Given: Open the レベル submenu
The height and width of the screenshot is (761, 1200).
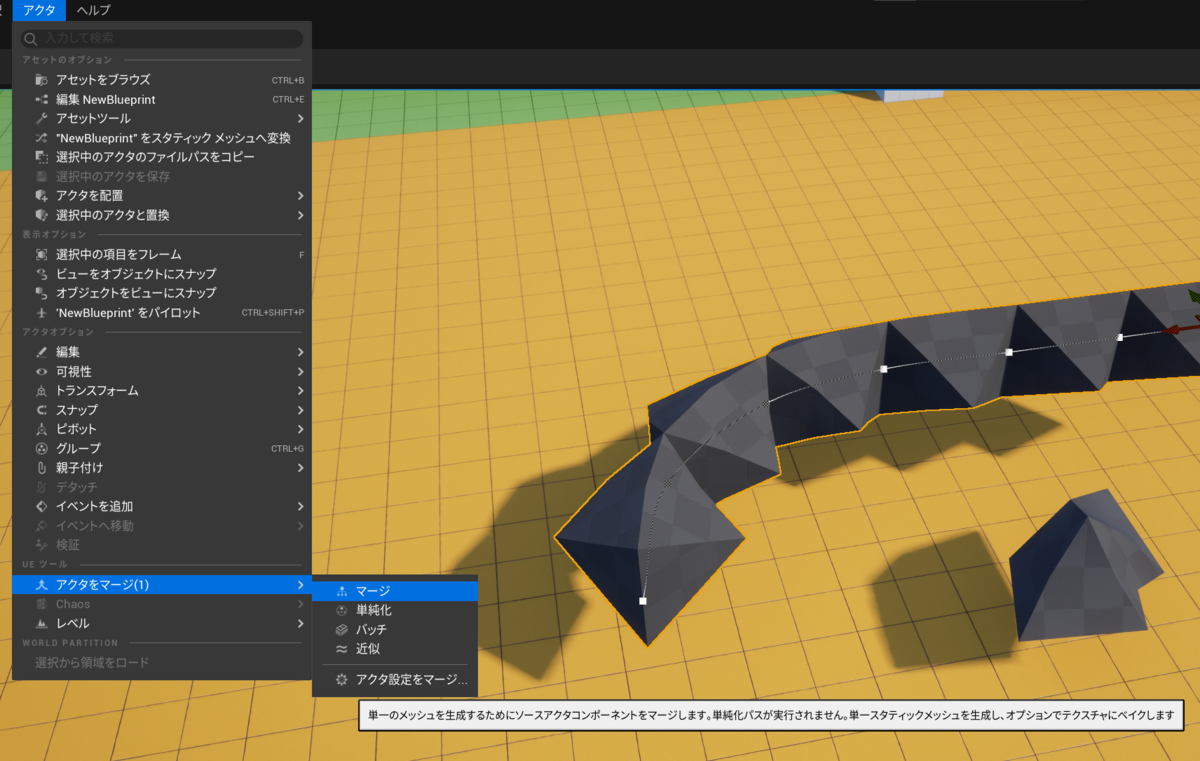Looking at the screenshot, I should click(x=63, y=622).
